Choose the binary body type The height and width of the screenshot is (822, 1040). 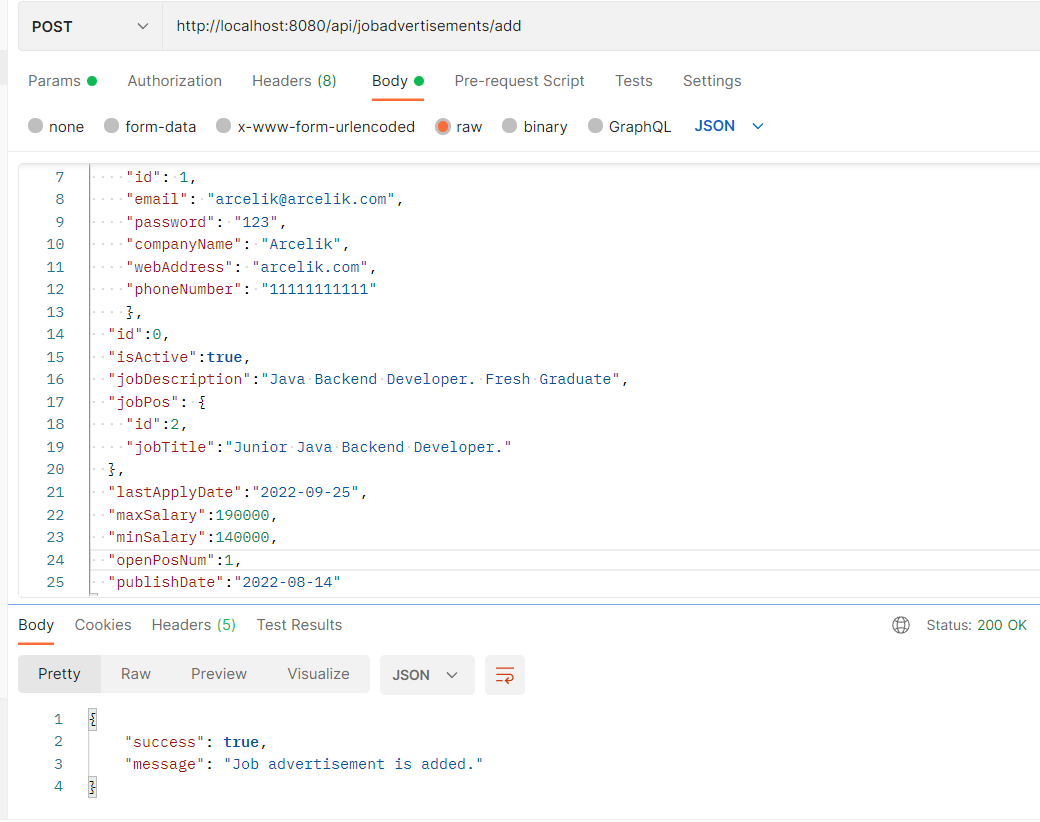pyautogui.click(x=535, y=126)
